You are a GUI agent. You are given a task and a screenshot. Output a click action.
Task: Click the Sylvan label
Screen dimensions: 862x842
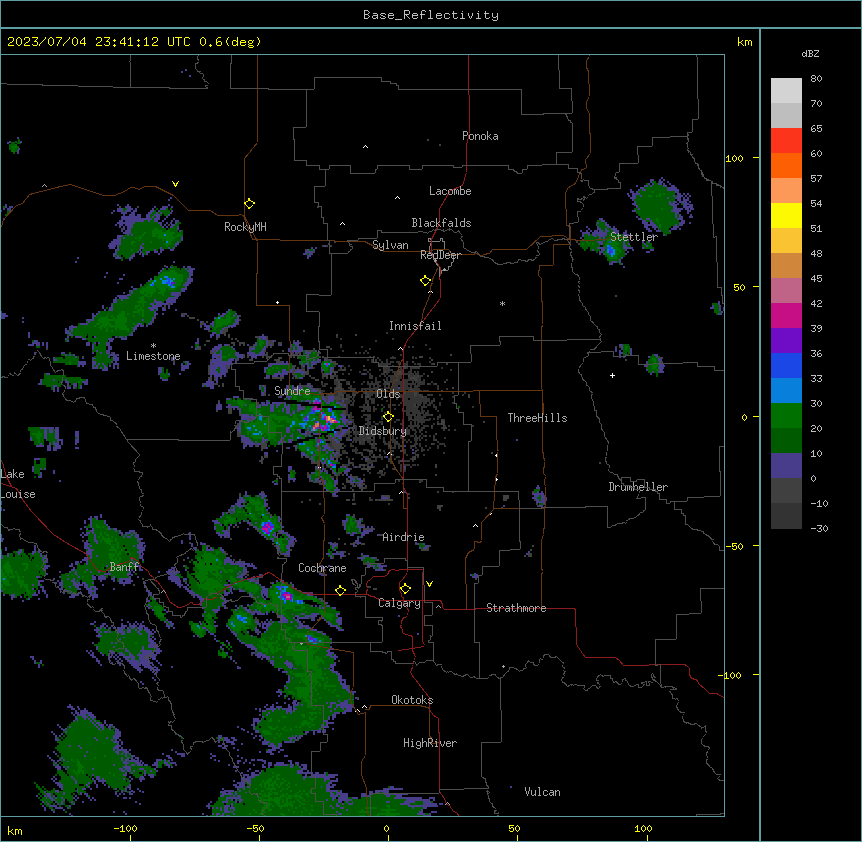coord(390,245)
